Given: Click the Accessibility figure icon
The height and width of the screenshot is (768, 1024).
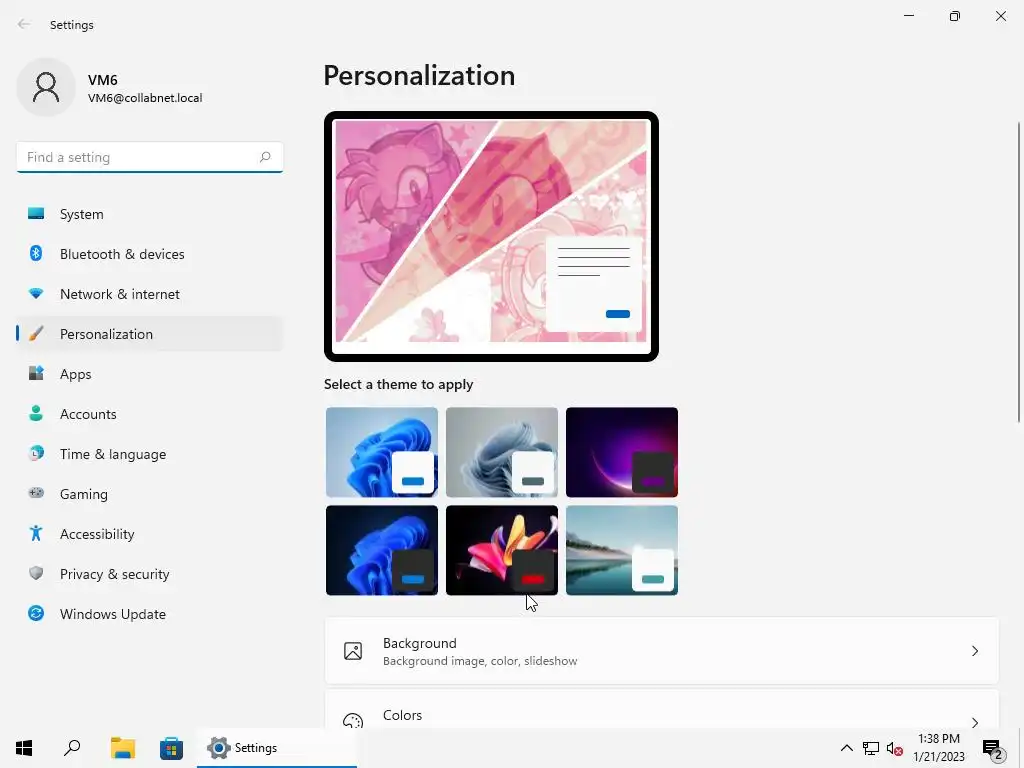Looking at the screenshot, I should click(36, 534).
